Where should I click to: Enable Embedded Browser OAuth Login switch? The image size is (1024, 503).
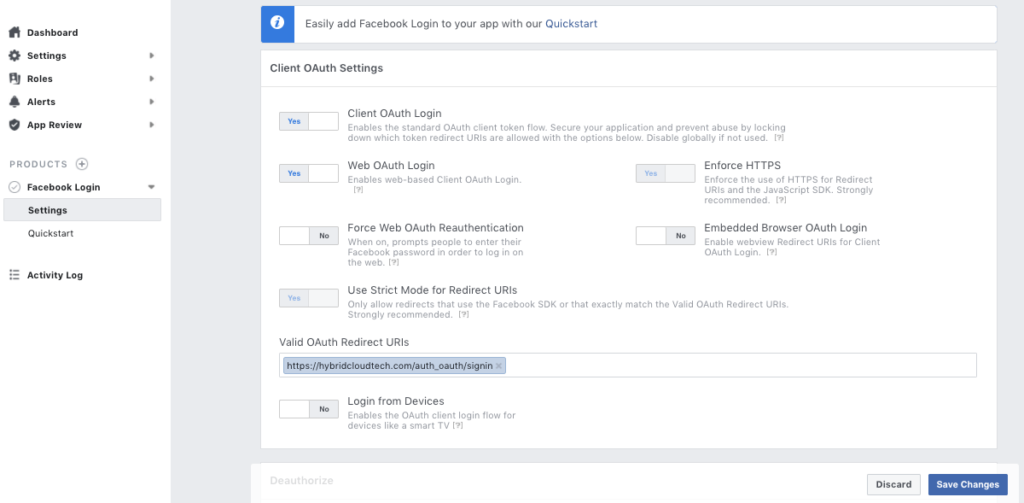click(x=665, y=236)
